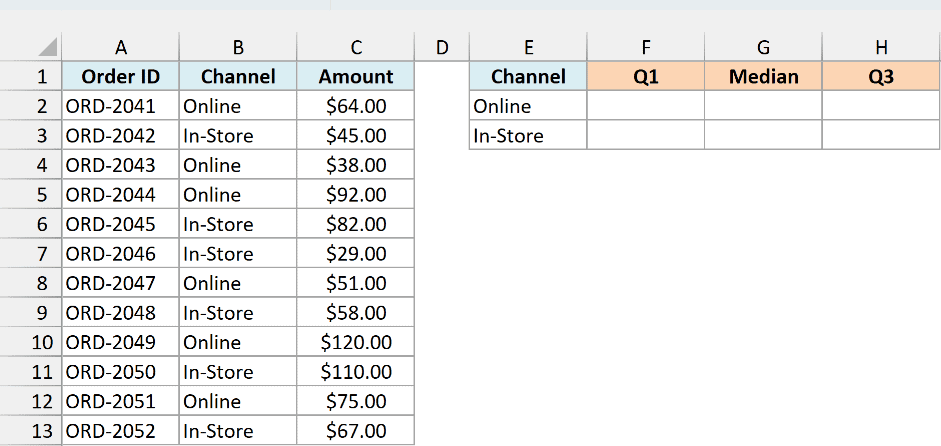This screenshot has width=941, height=446.
Task: Select row 1 header
Action: 31,76
